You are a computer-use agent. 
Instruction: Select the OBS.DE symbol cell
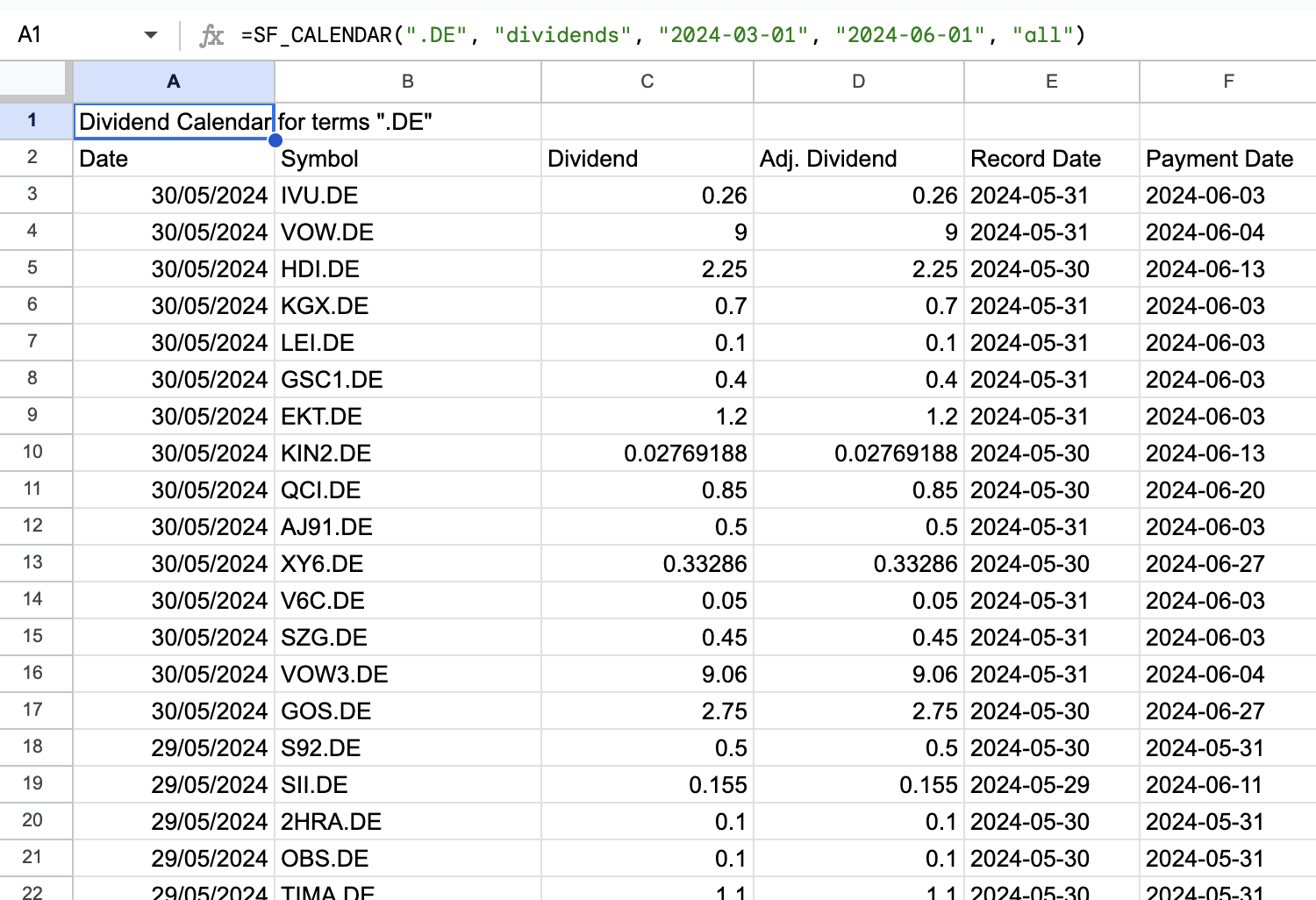(408, 859)
